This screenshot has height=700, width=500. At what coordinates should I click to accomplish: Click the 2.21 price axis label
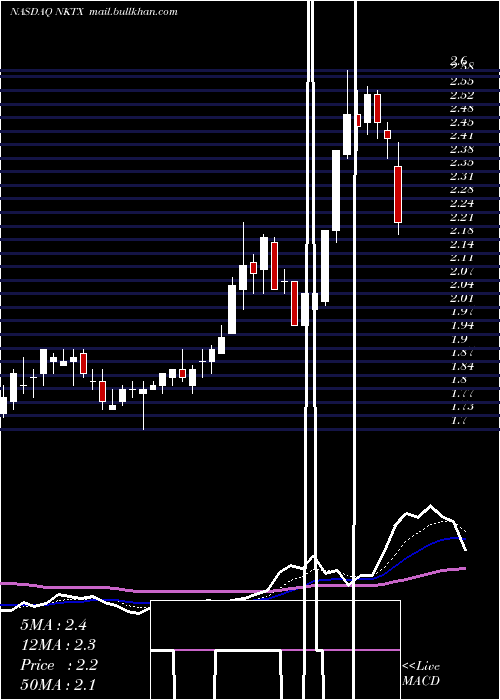462,217
